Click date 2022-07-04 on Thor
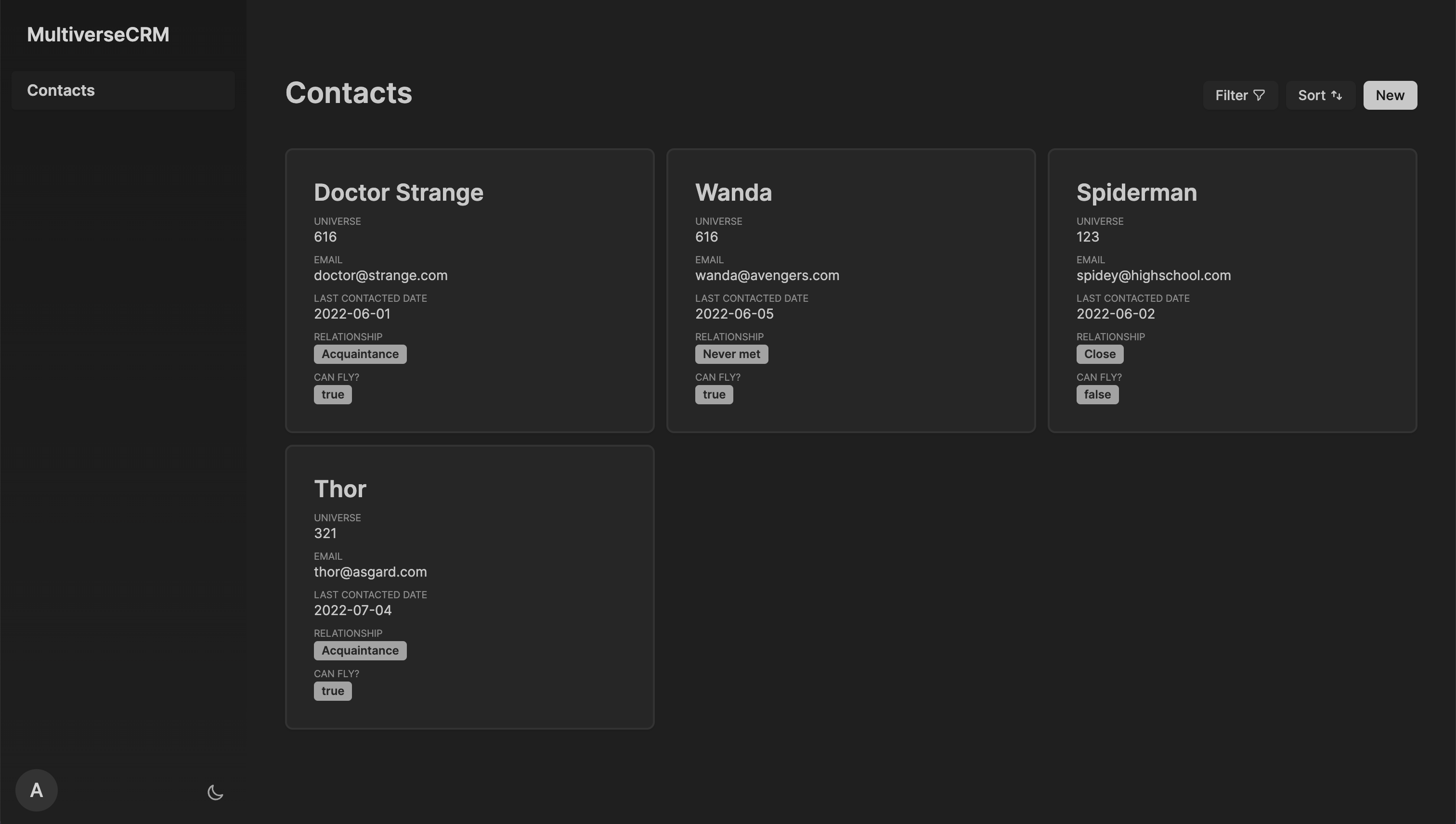 click(352, 611)
